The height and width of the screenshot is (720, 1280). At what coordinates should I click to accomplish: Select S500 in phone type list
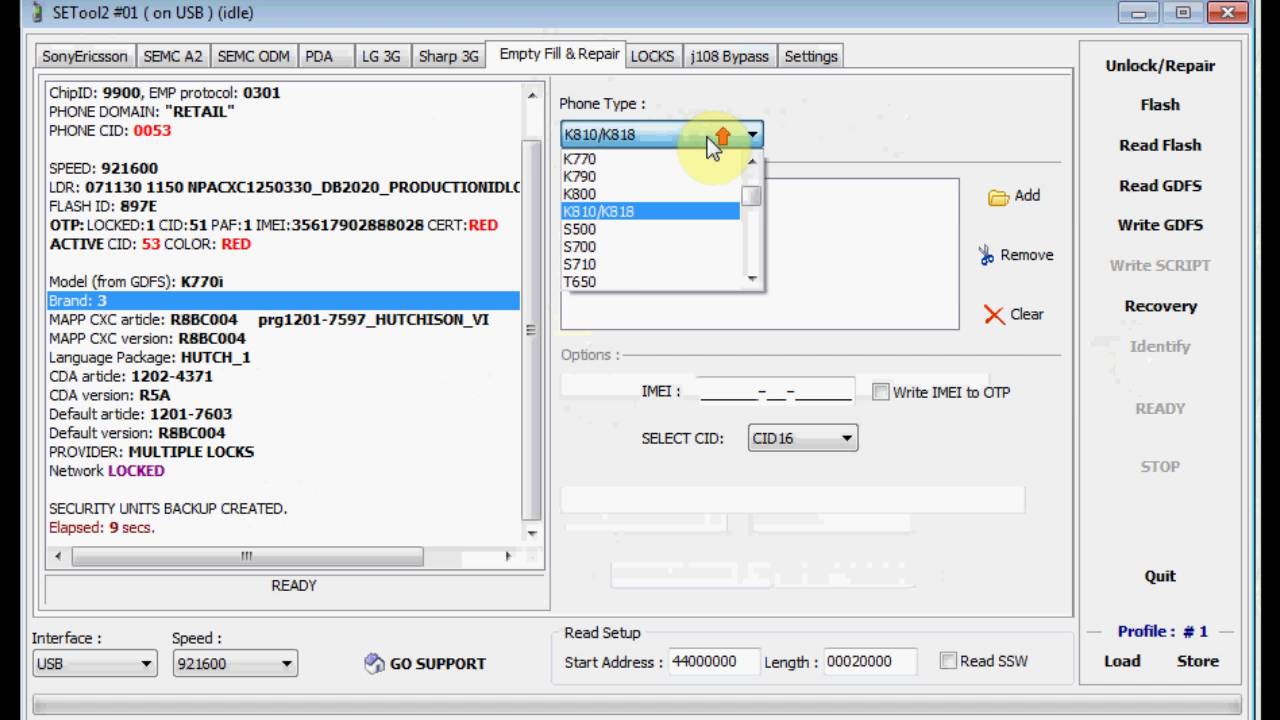[650, 229]
